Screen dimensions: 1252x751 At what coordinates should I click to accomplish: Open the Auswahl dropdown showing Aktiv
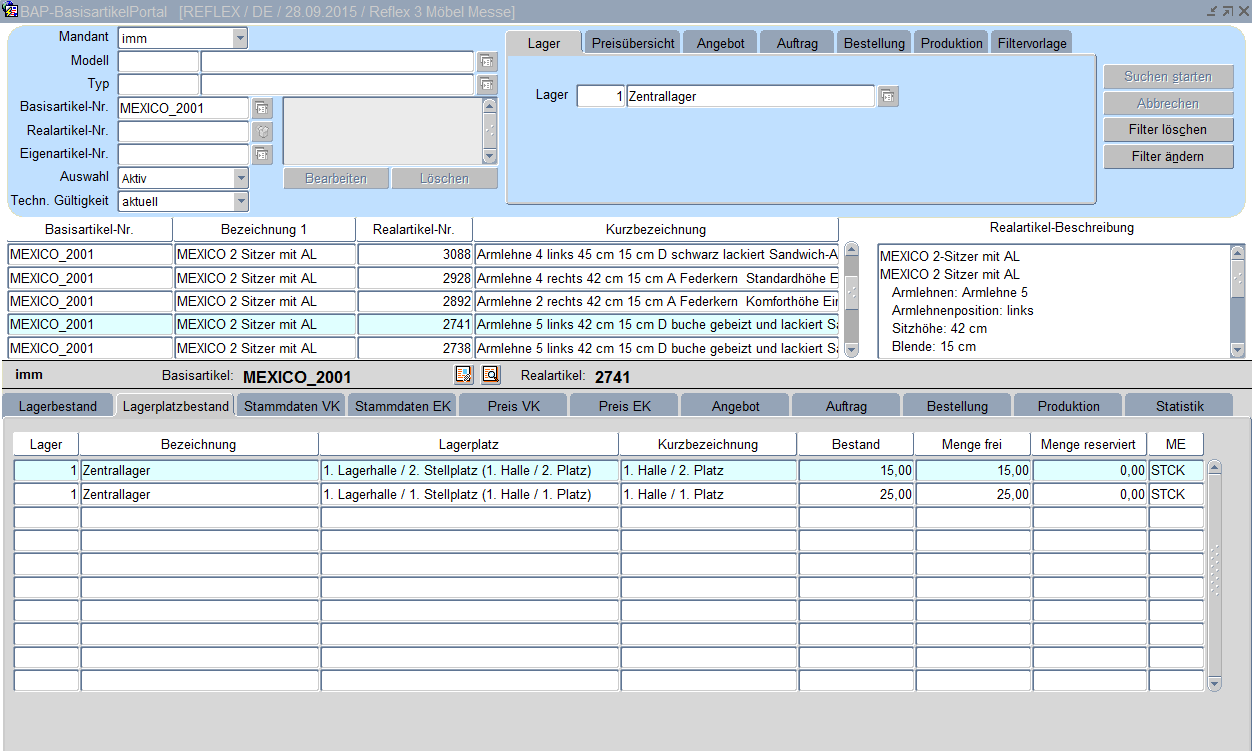(240, 178)
